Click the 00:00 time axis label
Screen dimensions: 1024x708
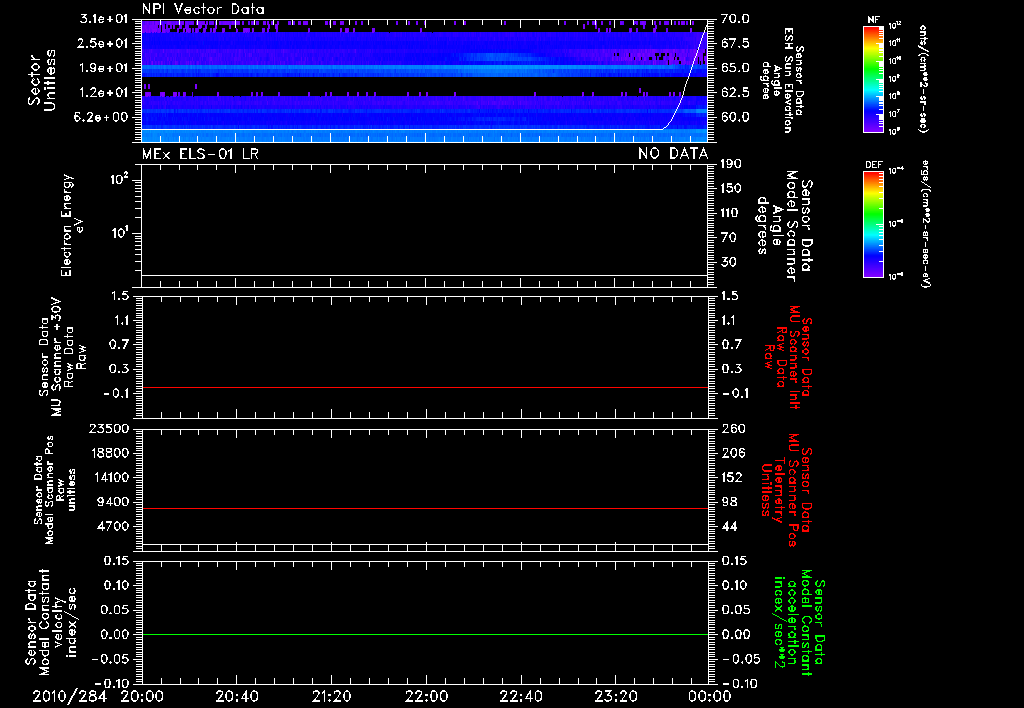[710, 696]
